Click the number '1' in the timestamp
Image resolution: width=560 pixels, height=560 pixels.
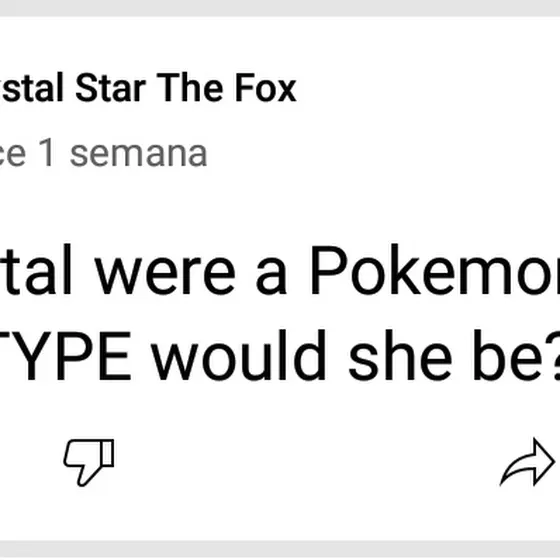(47, 152)
